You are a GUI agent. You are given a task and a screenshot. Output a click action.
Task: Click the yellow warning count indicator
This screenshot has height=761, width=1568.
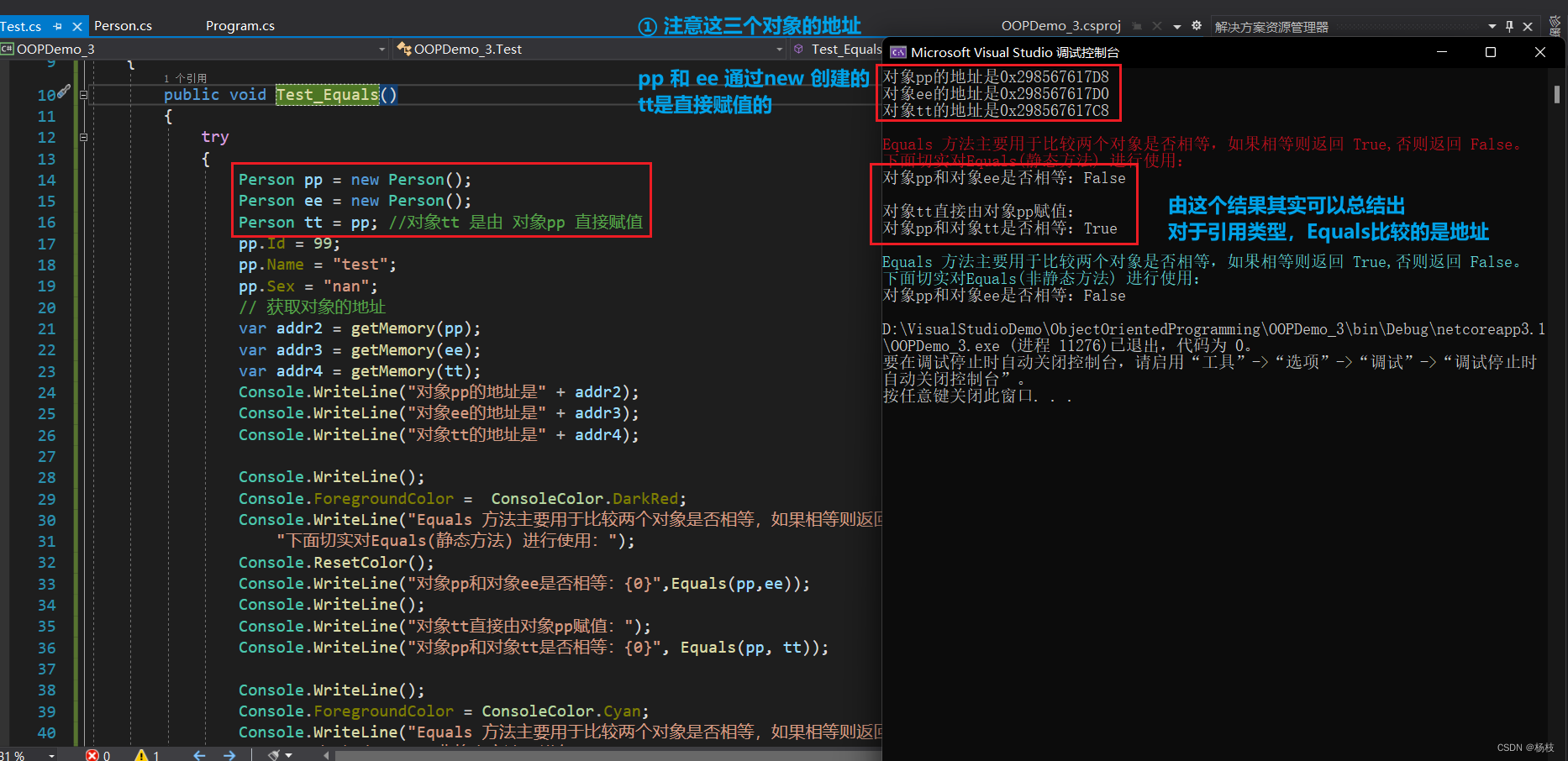(147, 755)
